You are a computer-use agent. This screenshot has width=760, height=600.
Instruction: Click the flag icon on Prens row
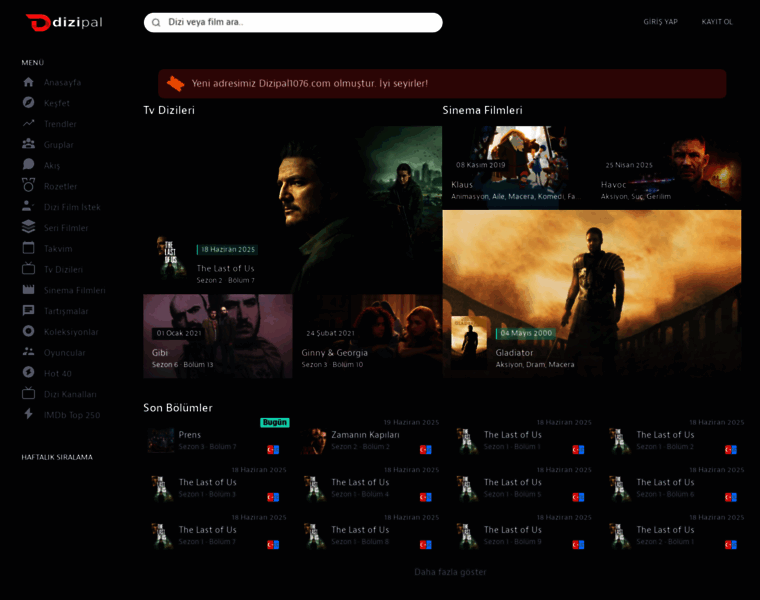[273, 450]
